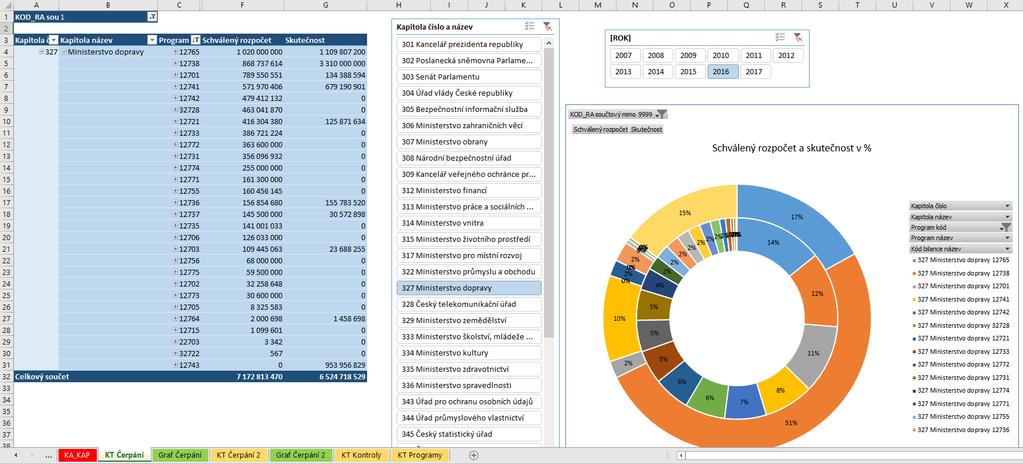Add a new sheet with the plus icon

(x=474, y=455)
